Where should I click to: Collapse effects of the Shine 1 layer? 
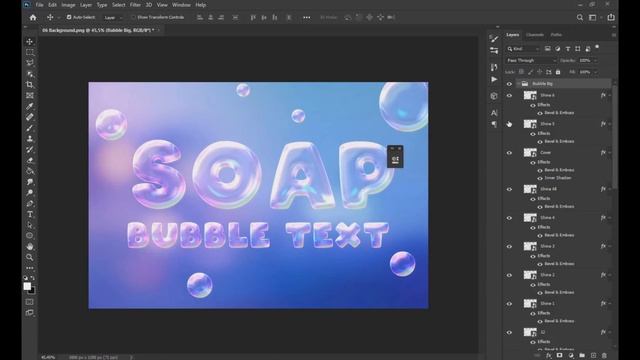[609, 304]
